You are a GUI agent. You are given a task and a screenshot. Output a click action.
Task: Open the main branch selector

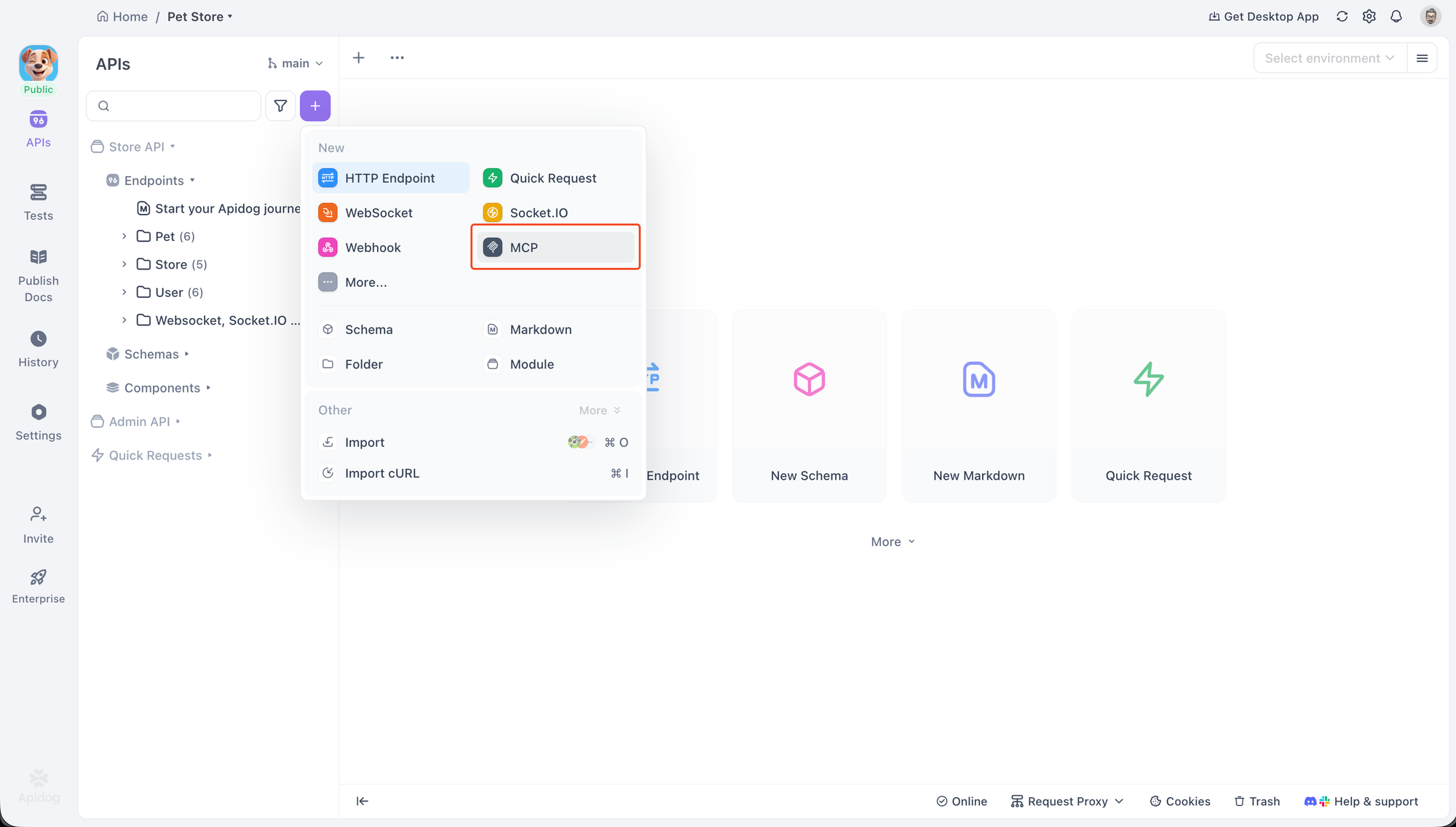(x=294, y=63)
